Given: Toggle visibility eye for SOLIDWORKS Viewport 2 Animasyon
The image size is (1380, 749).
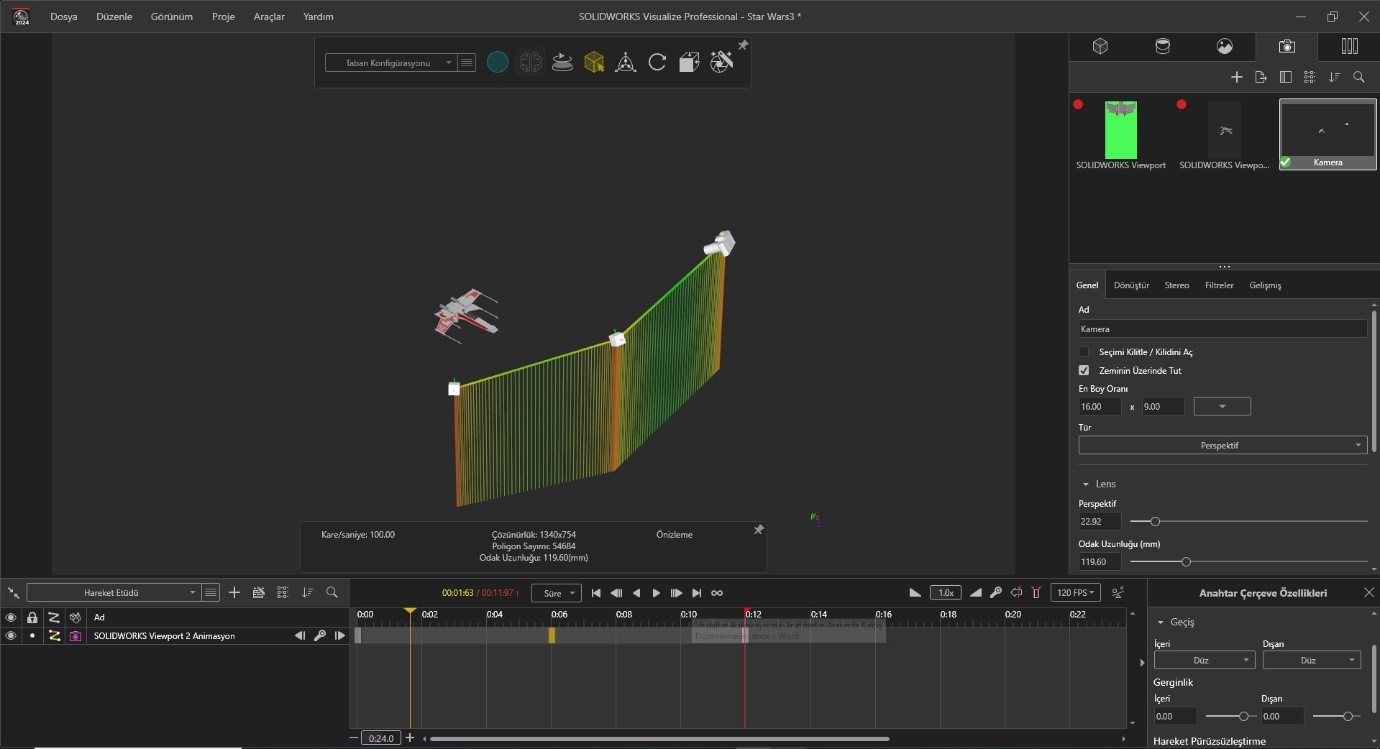Looking at the screenshot, I should pyautogui.click(x=11, y=636).
